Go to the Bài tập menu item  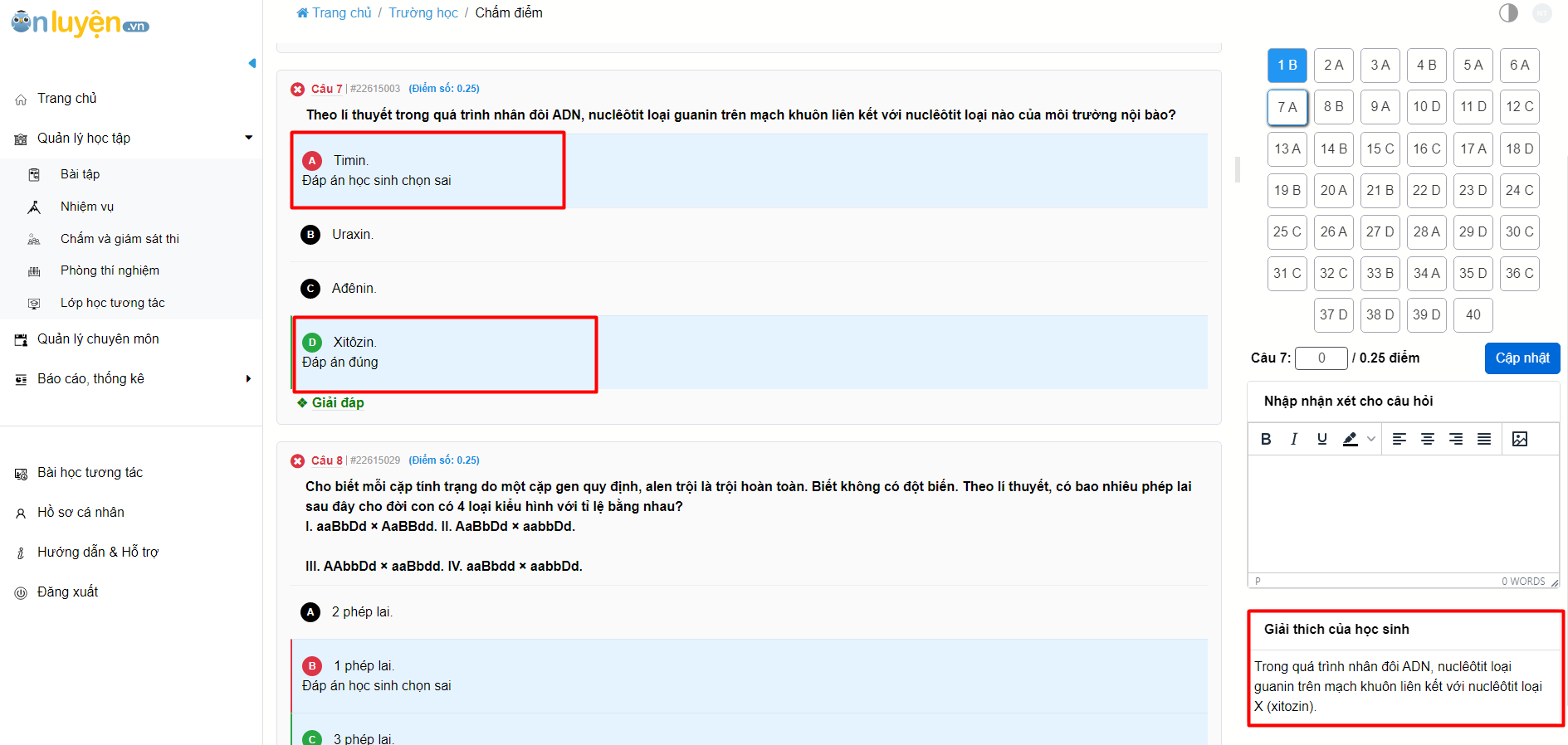[80, 174]
